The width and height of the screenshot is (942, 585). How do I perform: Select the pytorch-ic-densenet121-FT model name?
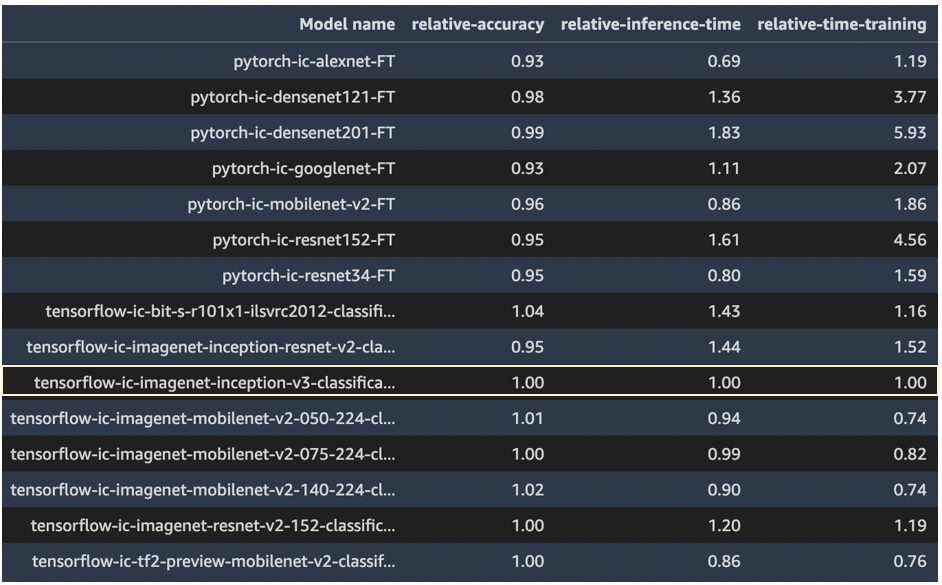(293, 97)
